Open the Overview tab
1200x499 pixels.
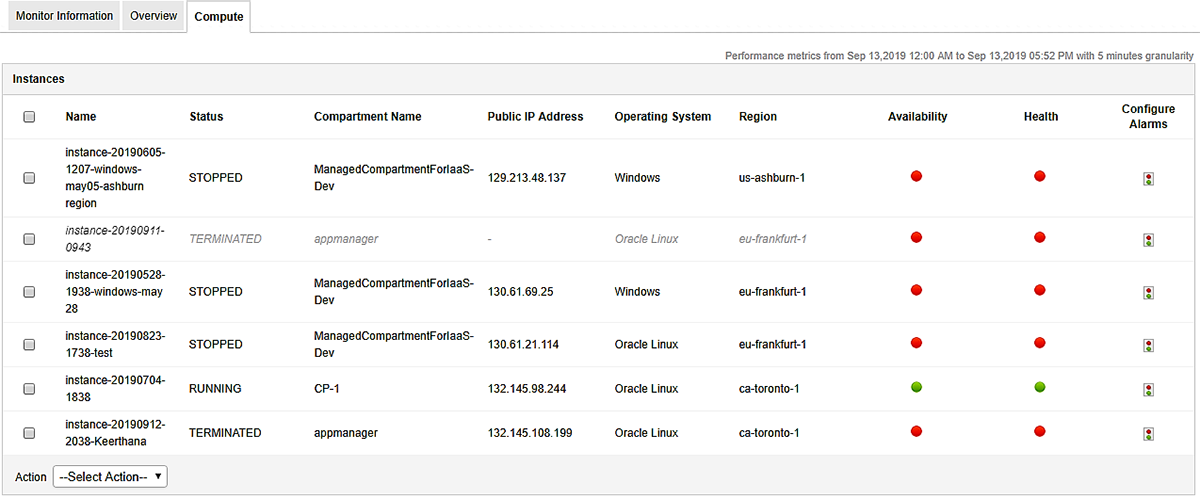[153, 16]
